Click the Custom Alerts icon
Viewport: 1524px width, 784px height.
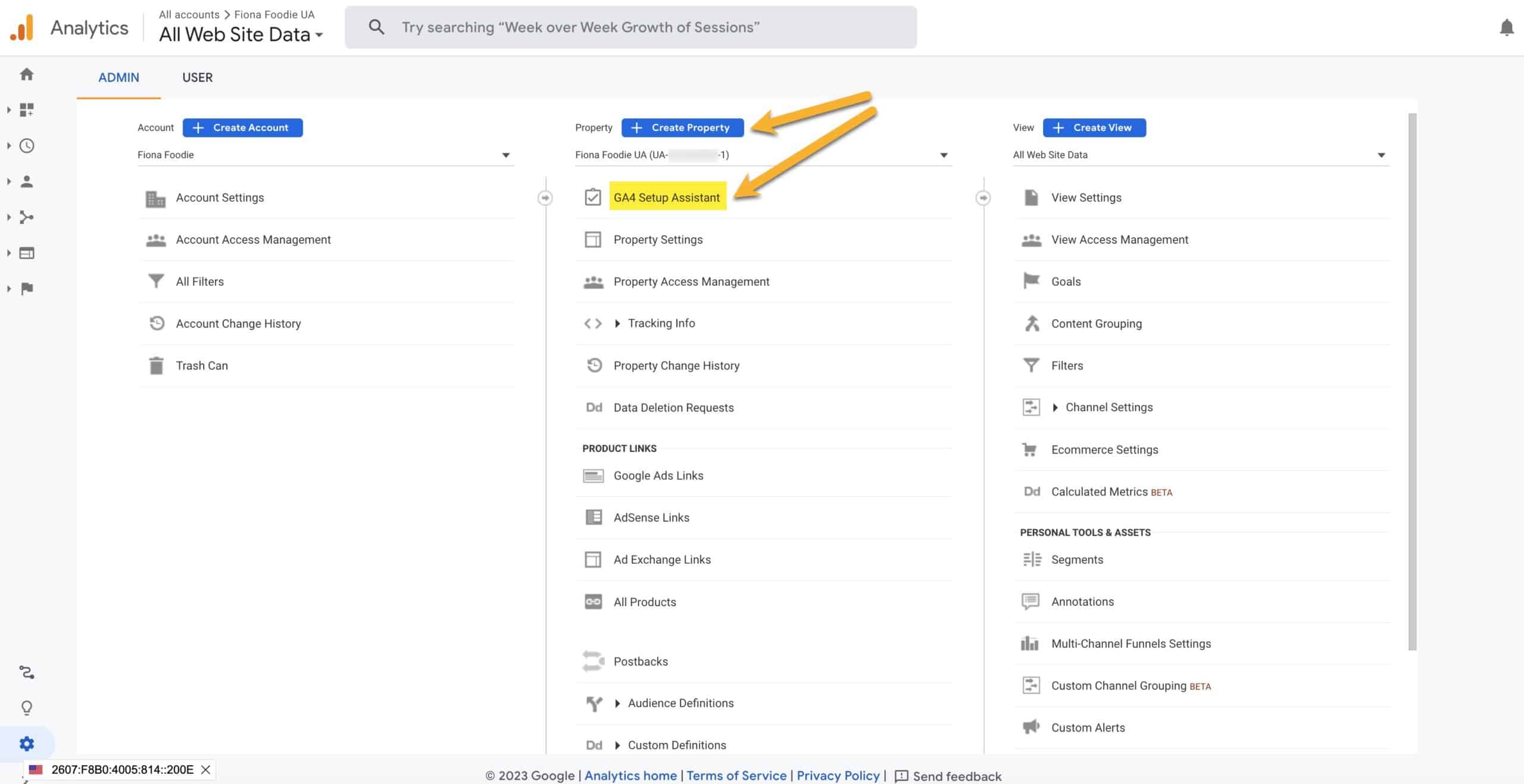[x=1031, y=727]
